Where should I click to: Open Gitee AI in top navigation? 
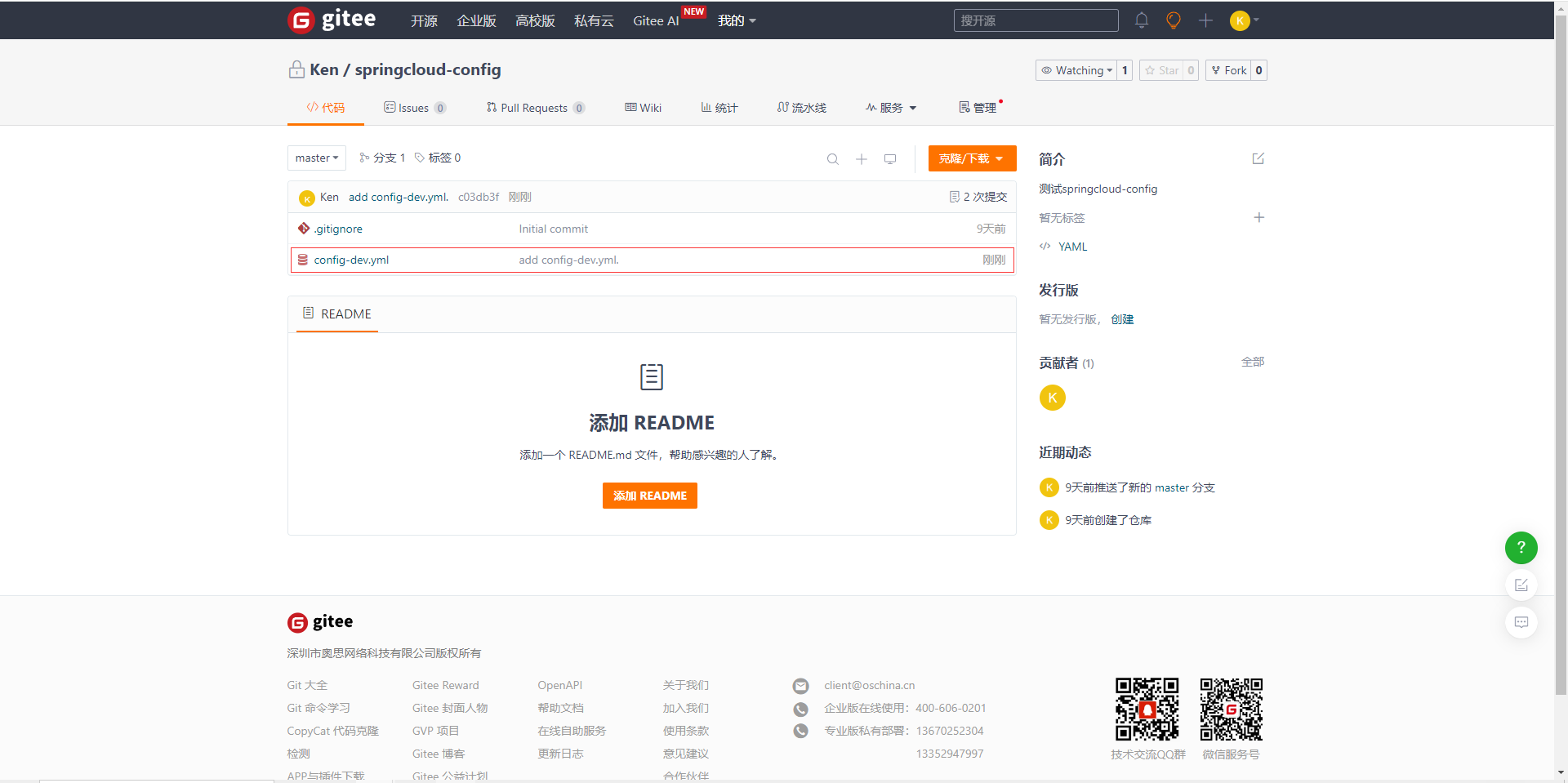656,20
